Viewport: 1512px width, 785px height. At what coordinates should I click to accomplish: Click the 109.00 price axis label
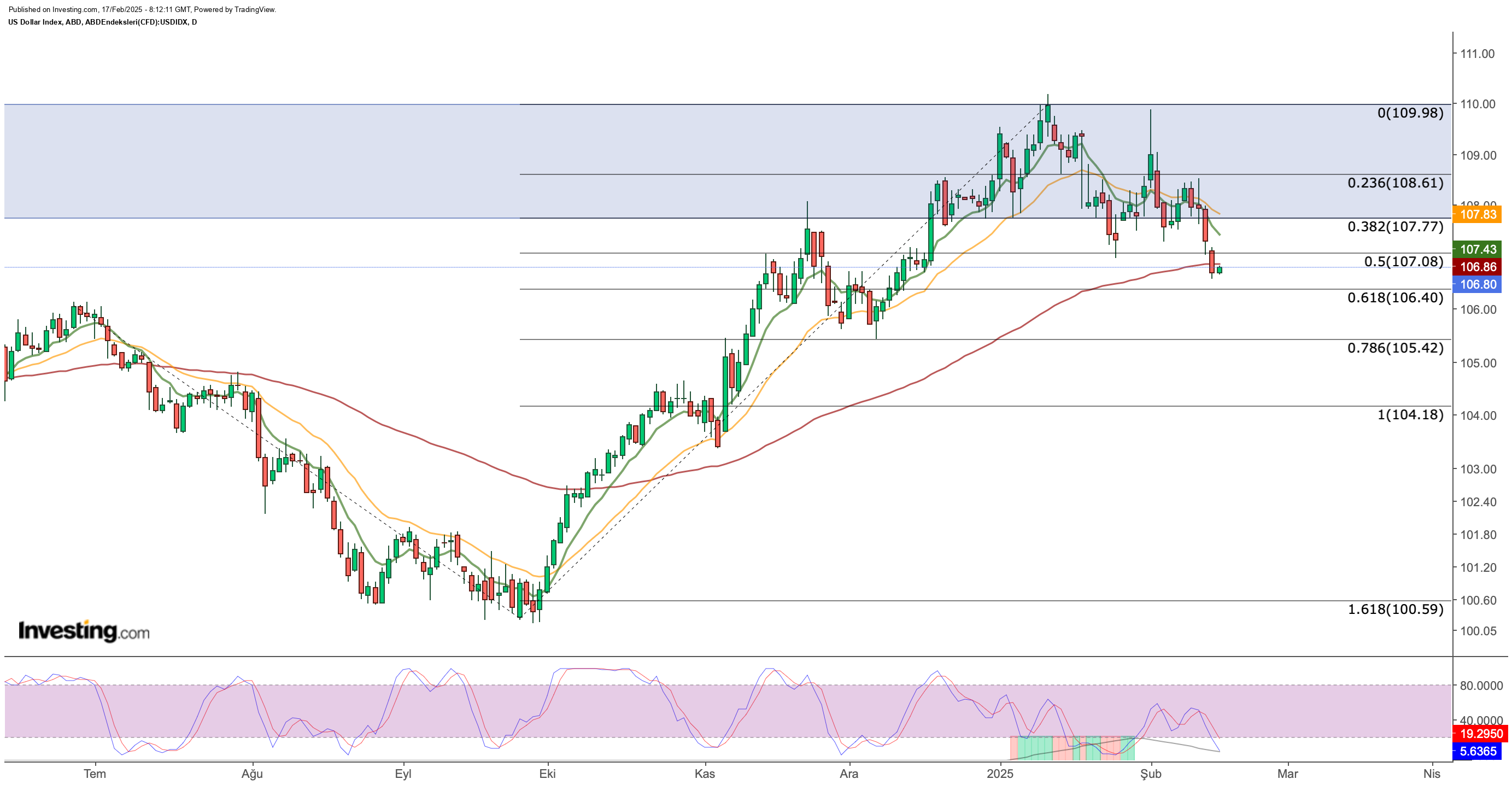(1478, 156)
